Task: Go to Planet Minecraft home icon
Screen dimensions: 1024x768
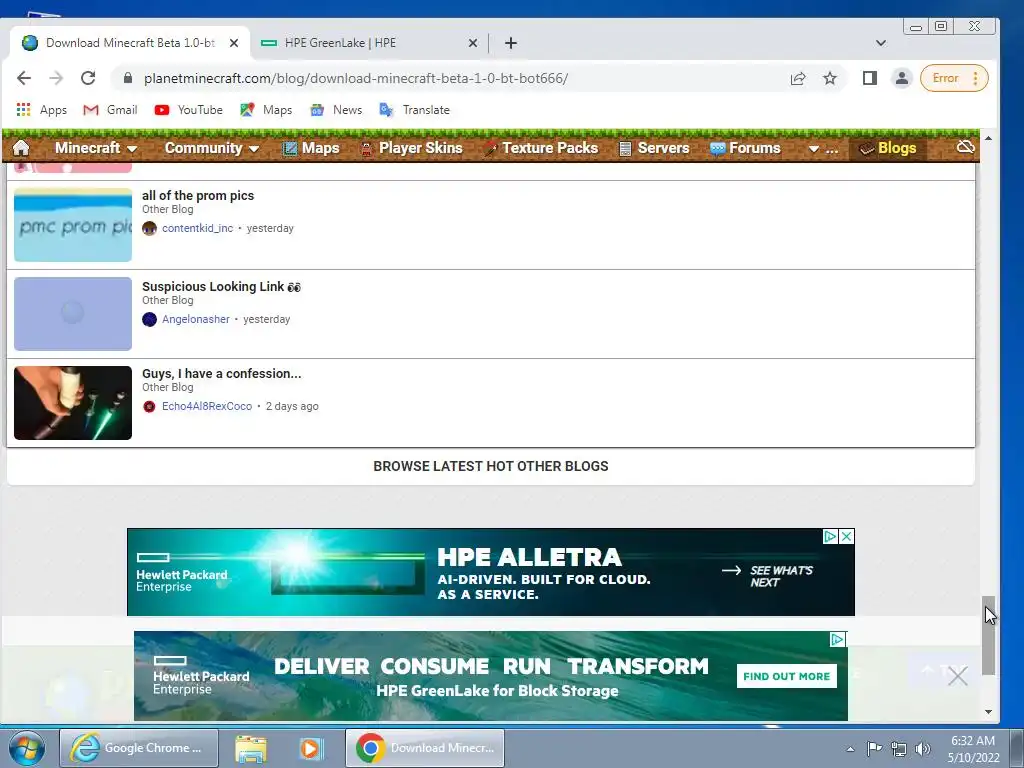Action: click(x=21, y=148)
